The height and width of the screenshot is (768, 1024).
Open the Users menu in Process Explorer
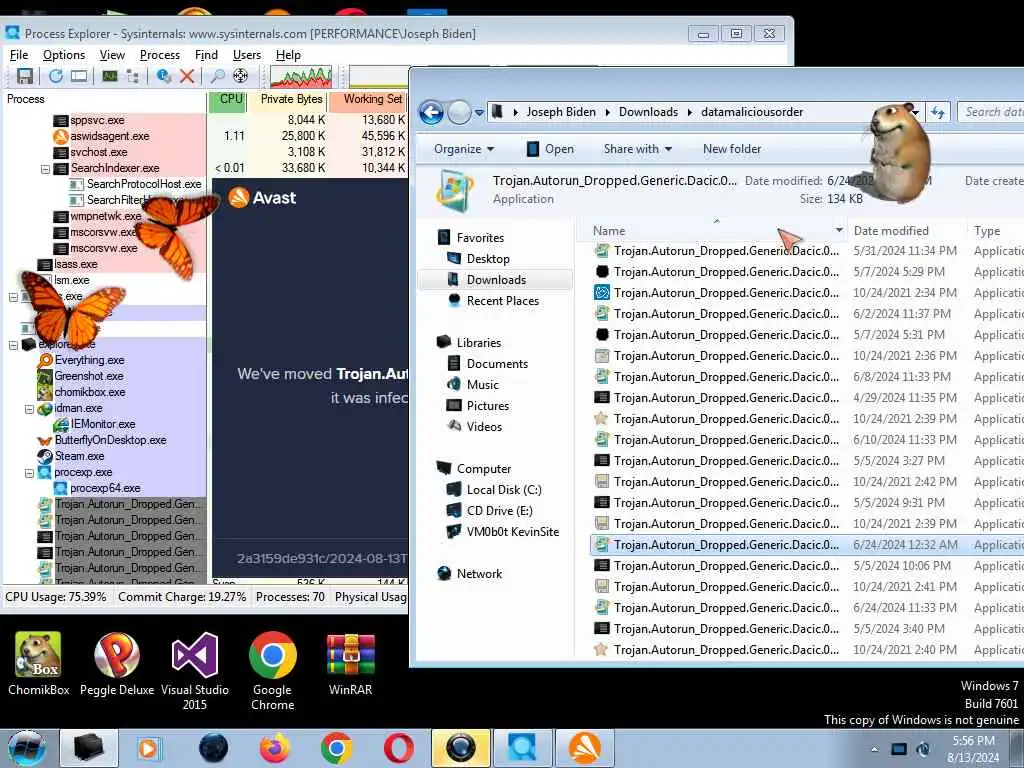coord(247,55)
